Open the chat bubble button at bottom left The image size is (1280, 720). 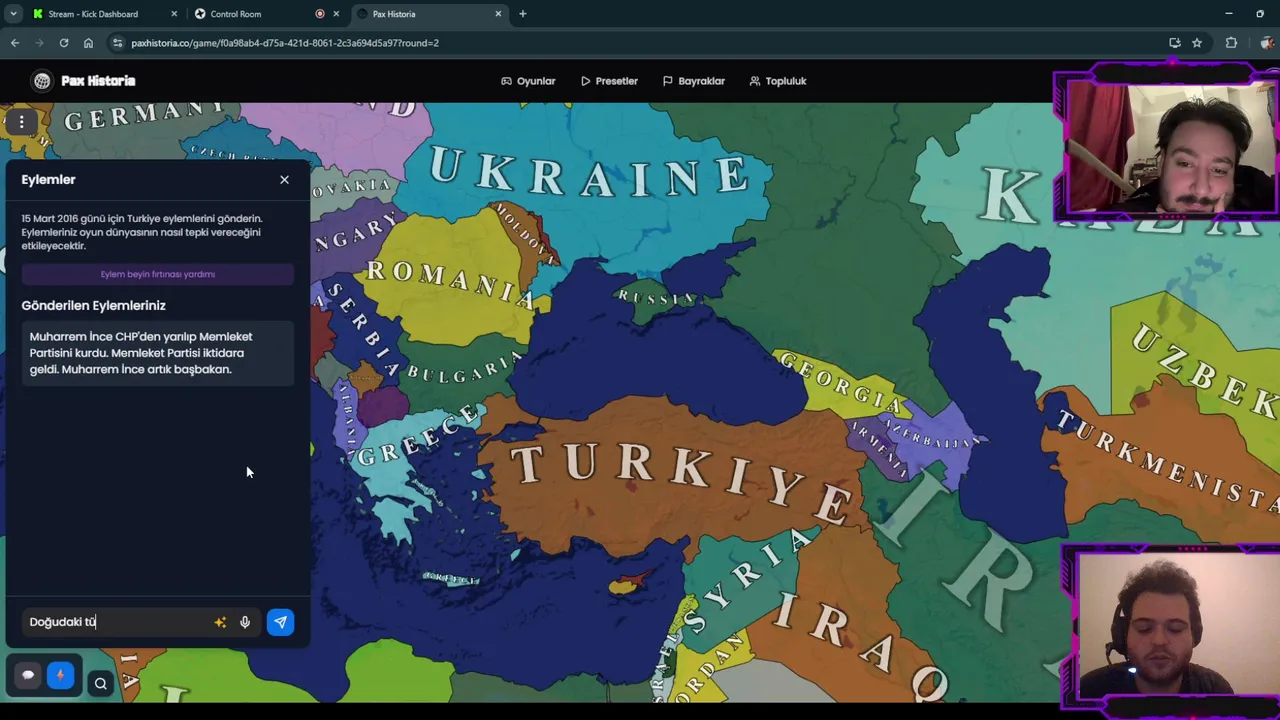(x=28, y=675)
